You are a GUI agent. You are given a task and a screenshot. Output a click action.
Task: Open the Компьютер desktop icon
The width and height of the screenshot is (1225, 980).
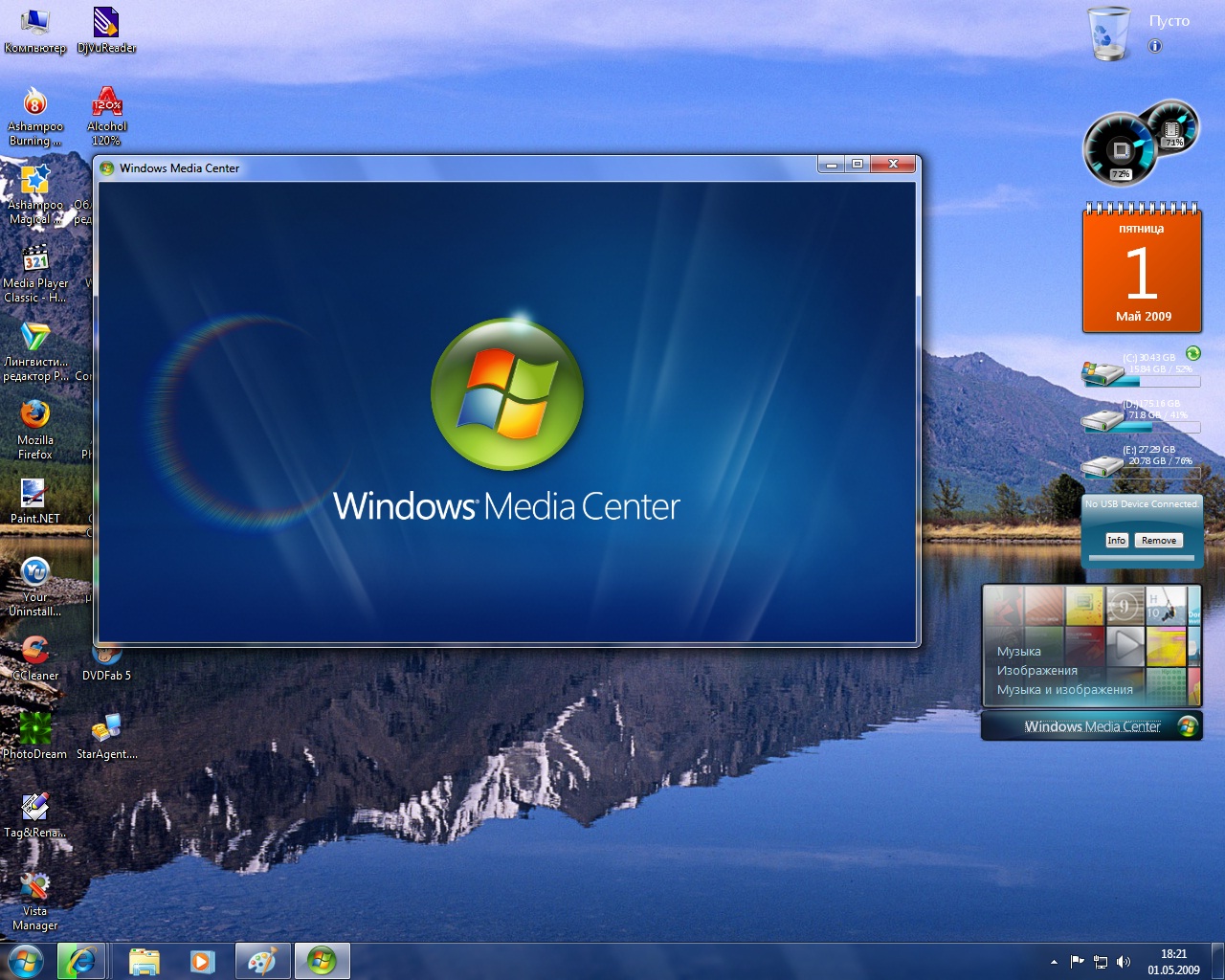point(35,30)
